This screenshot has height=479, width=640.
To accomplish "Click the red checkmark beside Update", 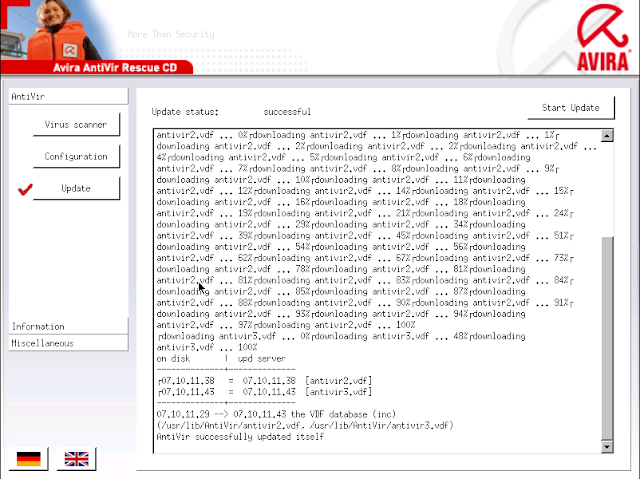I will click(25, 189).
